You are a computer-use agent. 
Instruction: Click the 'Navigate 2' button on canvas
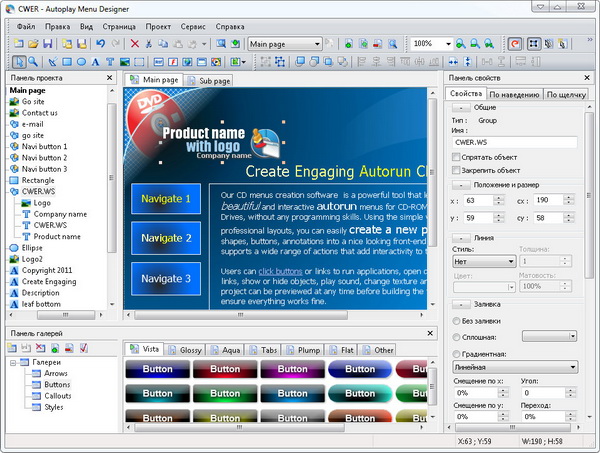click(x=166, y=238)
